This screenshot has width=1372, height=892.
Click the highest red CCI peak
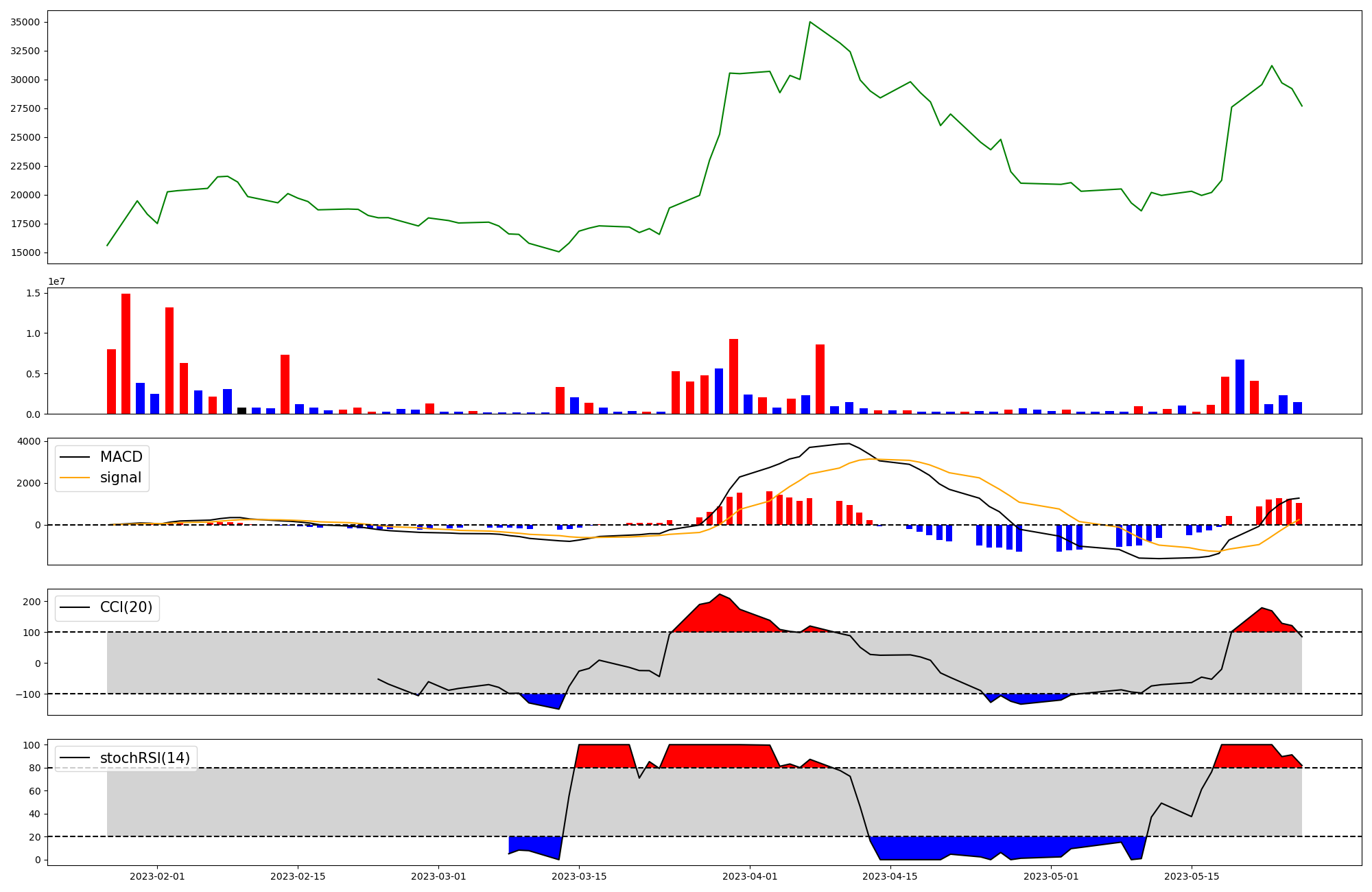720,596
